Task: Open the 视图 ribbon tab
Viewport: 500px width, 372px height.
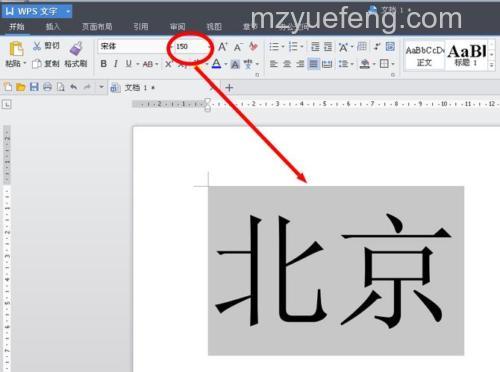Action: pos(214,27)
